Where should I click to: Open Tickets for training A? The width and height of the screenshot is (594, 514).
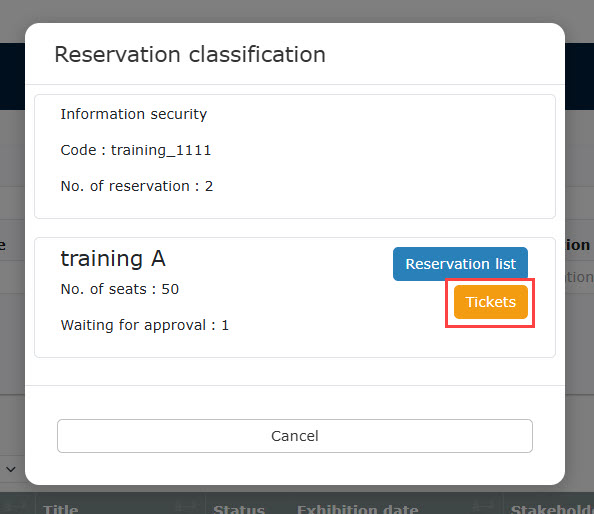tap(491, 302)
